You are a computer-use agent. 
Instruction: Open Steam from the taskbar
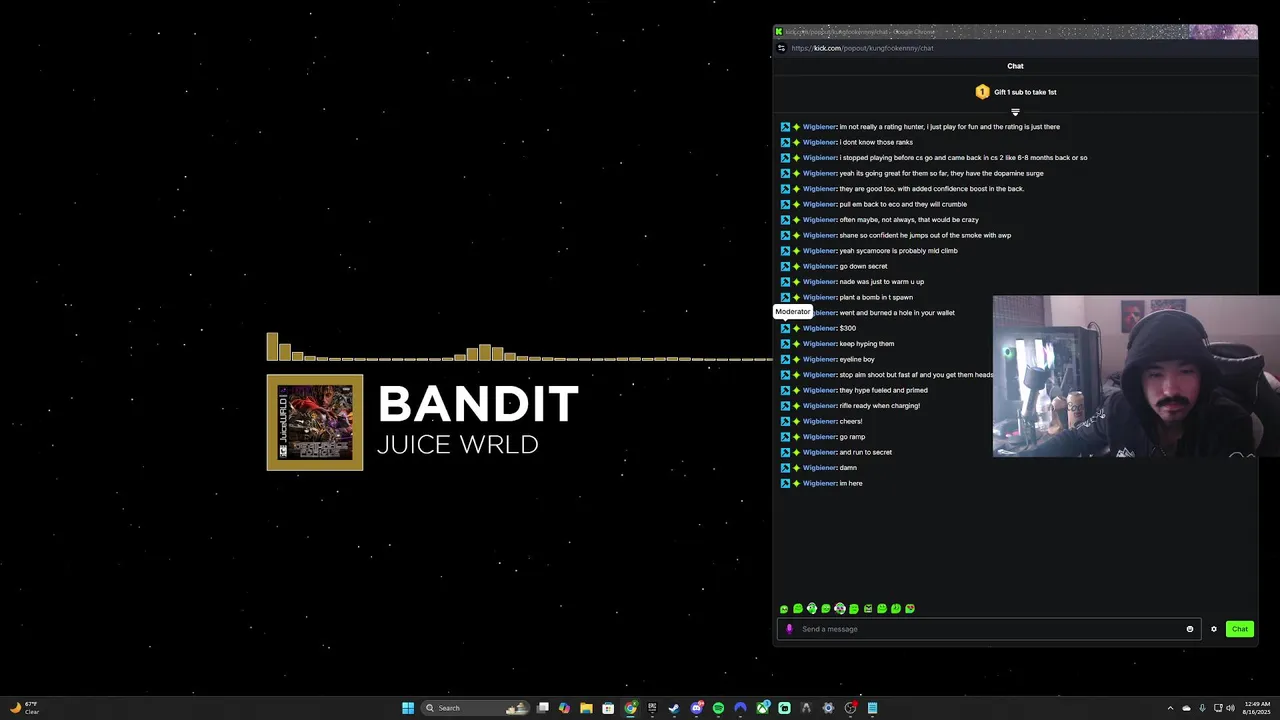[x=674, y=708]
